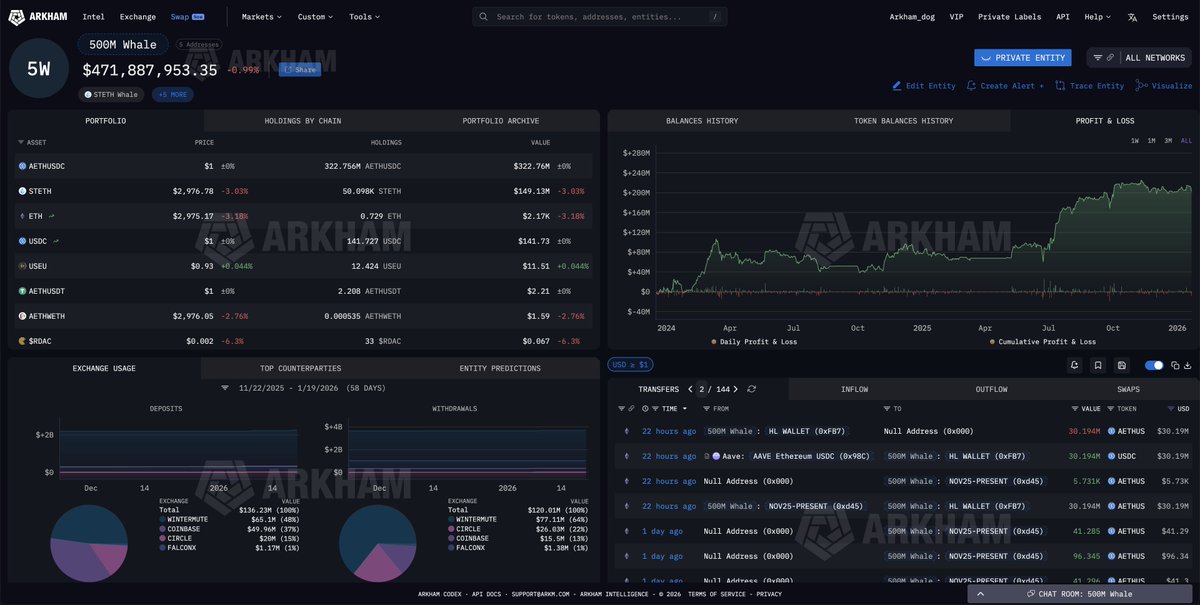Open the Inflow transfers tab
Viewport: 1200px width, 605px height.
point(854,389)
